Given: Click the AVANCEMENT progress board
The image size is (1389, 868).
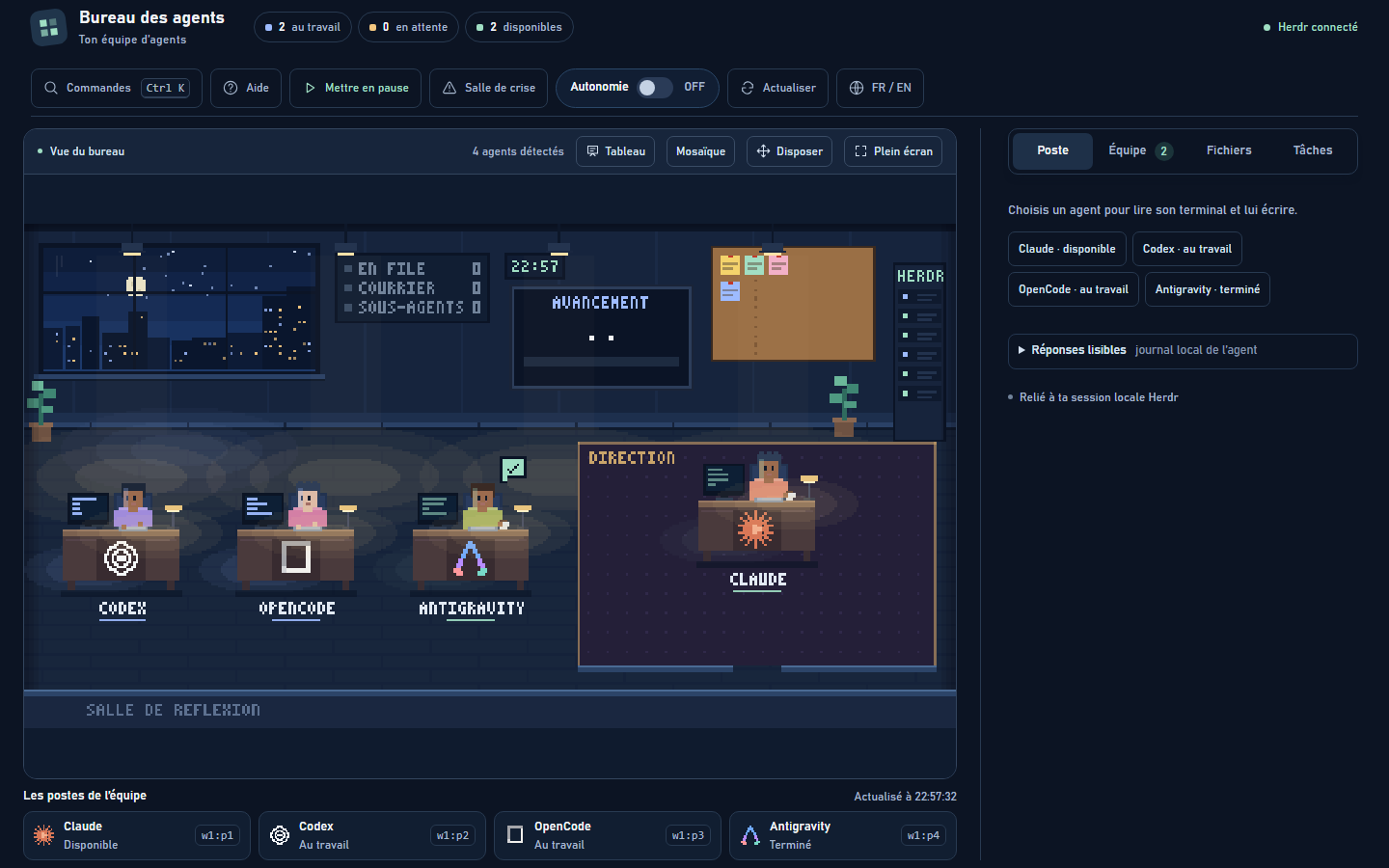Looking at the screenshot, I should [x=602, y=338].
